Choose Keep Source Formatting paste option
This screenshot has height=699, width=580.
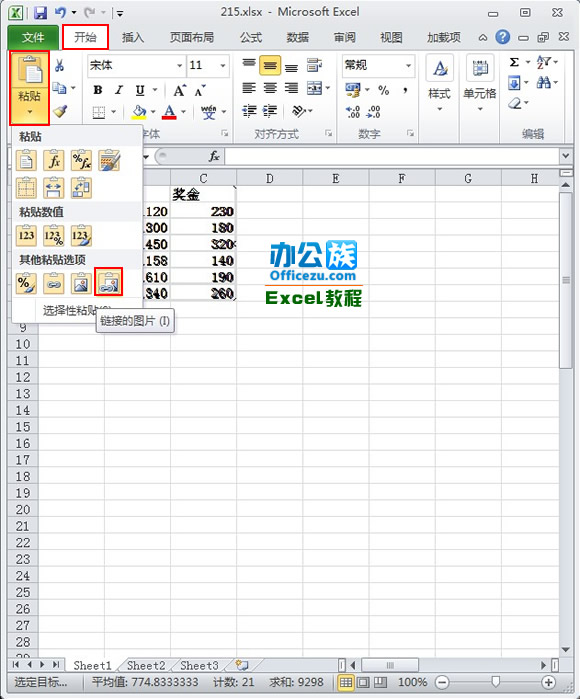click(x=109, y=161)
